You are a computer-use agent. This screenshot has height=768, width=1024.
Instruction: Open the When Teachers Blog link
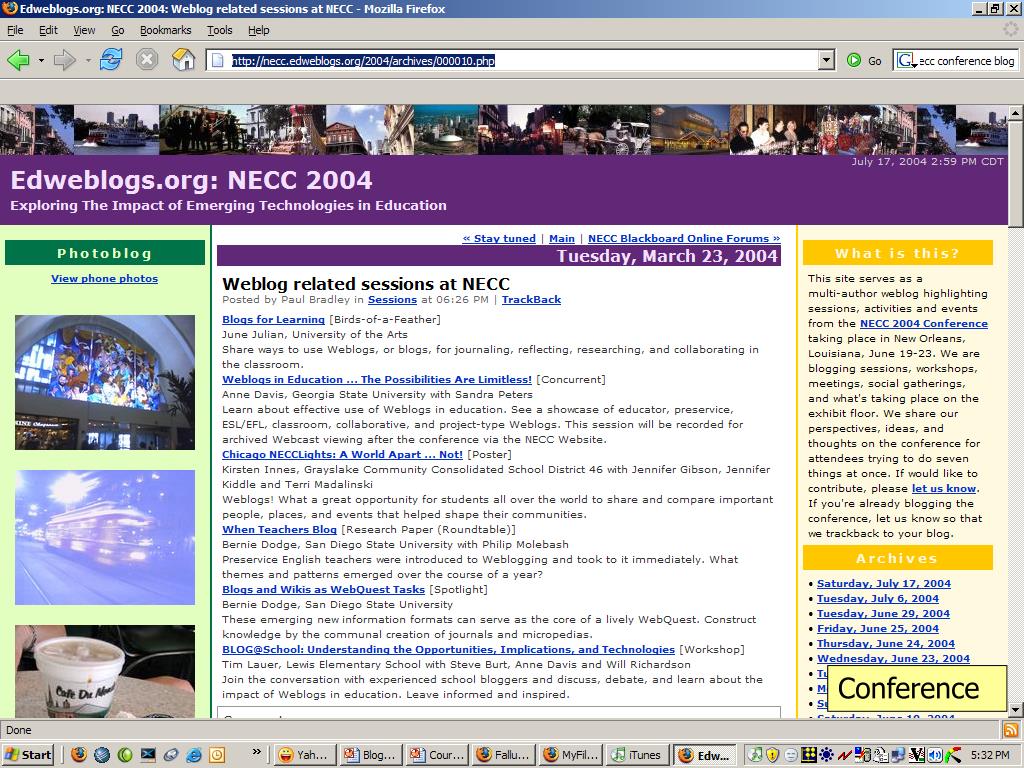click(x=280, y=530)
